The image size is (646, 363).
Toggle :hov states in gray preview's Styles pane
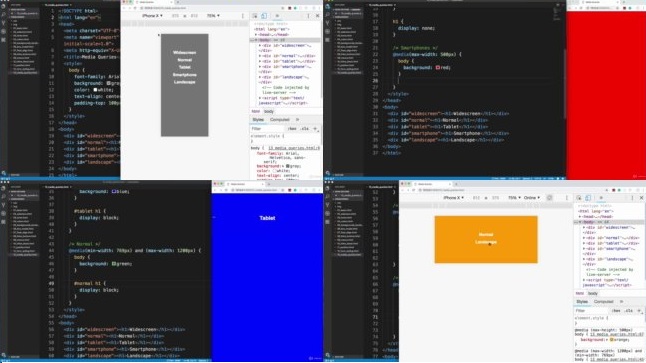tap(292, 129)
